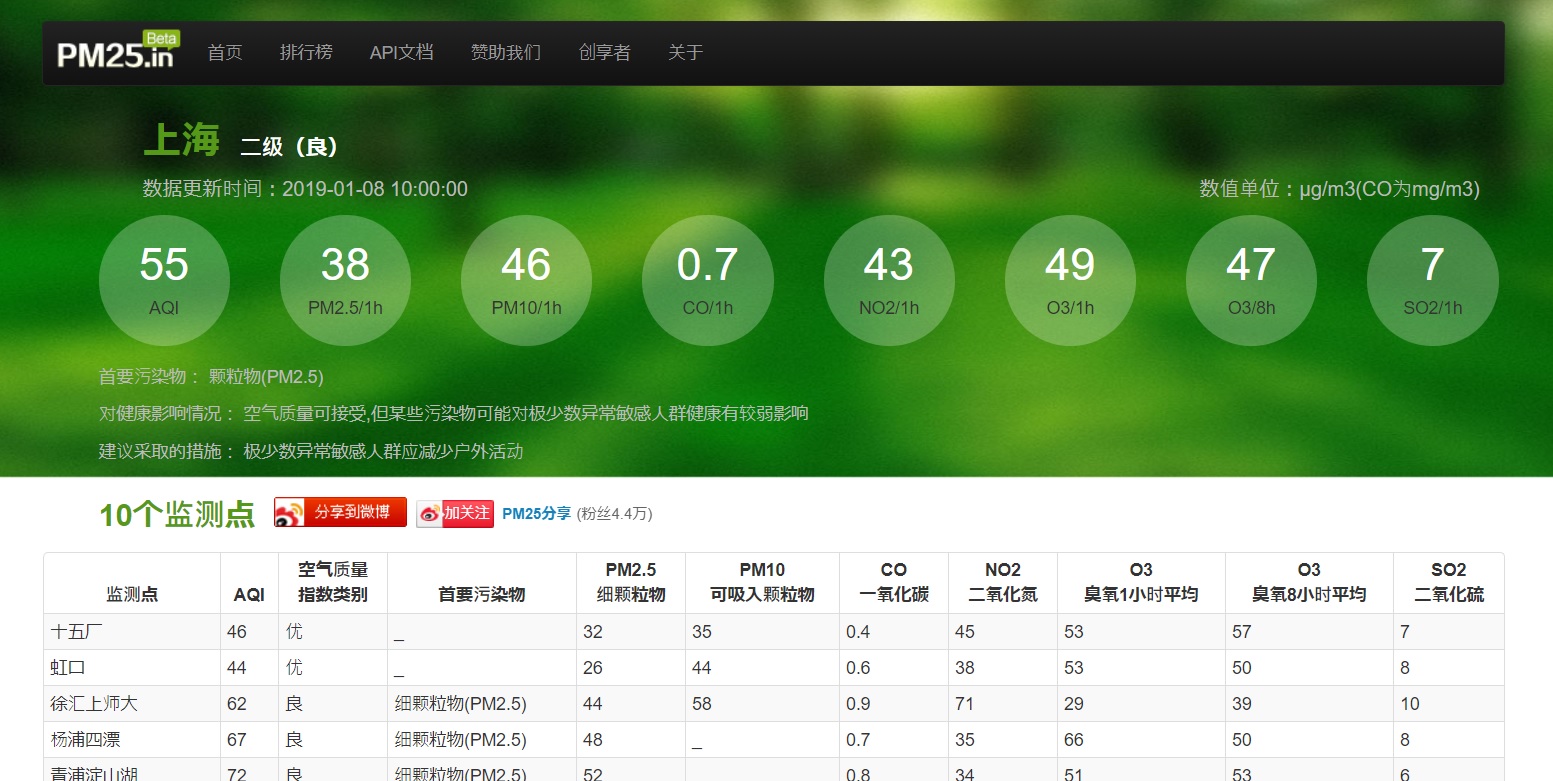Open the 首页 home menu item
The width and height of the screenshot is (1553, 781).
point(225,52)
